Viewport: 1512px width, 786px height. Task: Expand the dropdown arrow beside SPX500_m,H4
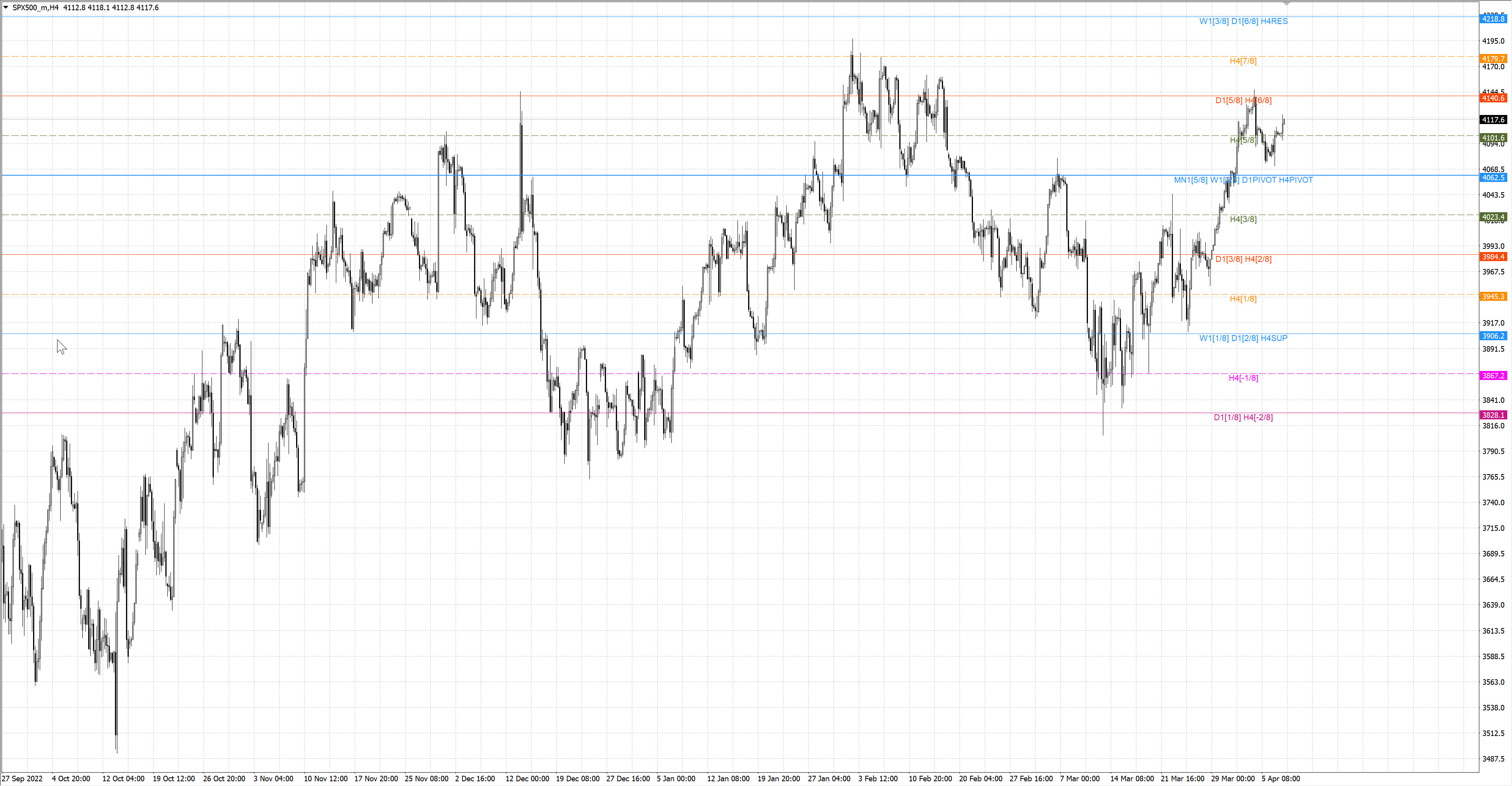(6, 7)
